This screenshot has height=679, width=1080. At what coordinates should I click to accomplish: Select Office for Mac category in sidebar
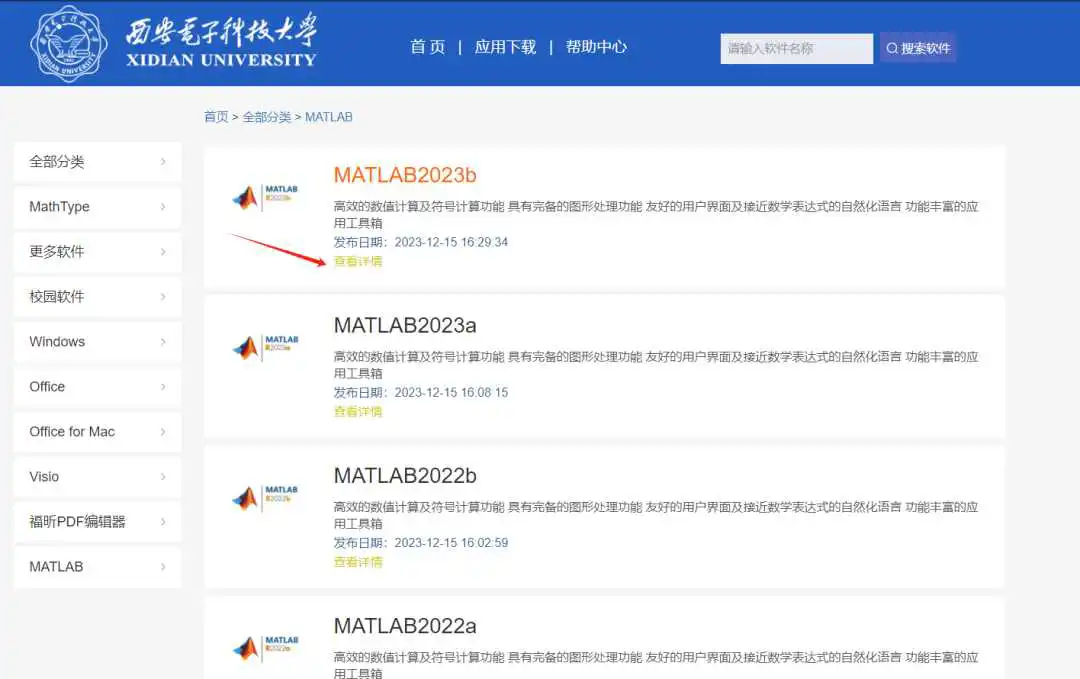click(x=97, y=432)
